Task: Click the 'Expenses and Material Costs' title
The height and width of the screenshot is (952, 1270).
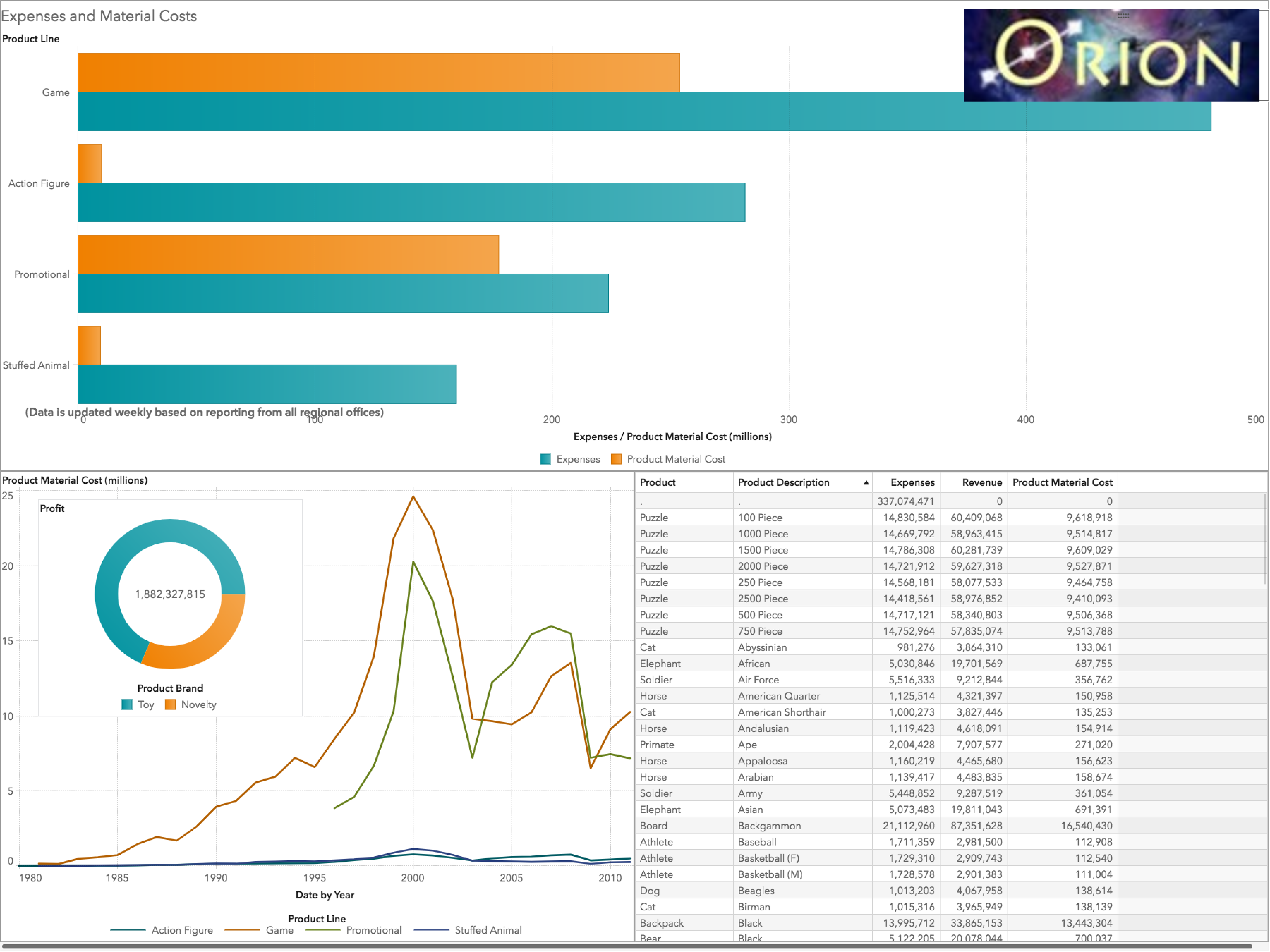Action: [99, 16]
